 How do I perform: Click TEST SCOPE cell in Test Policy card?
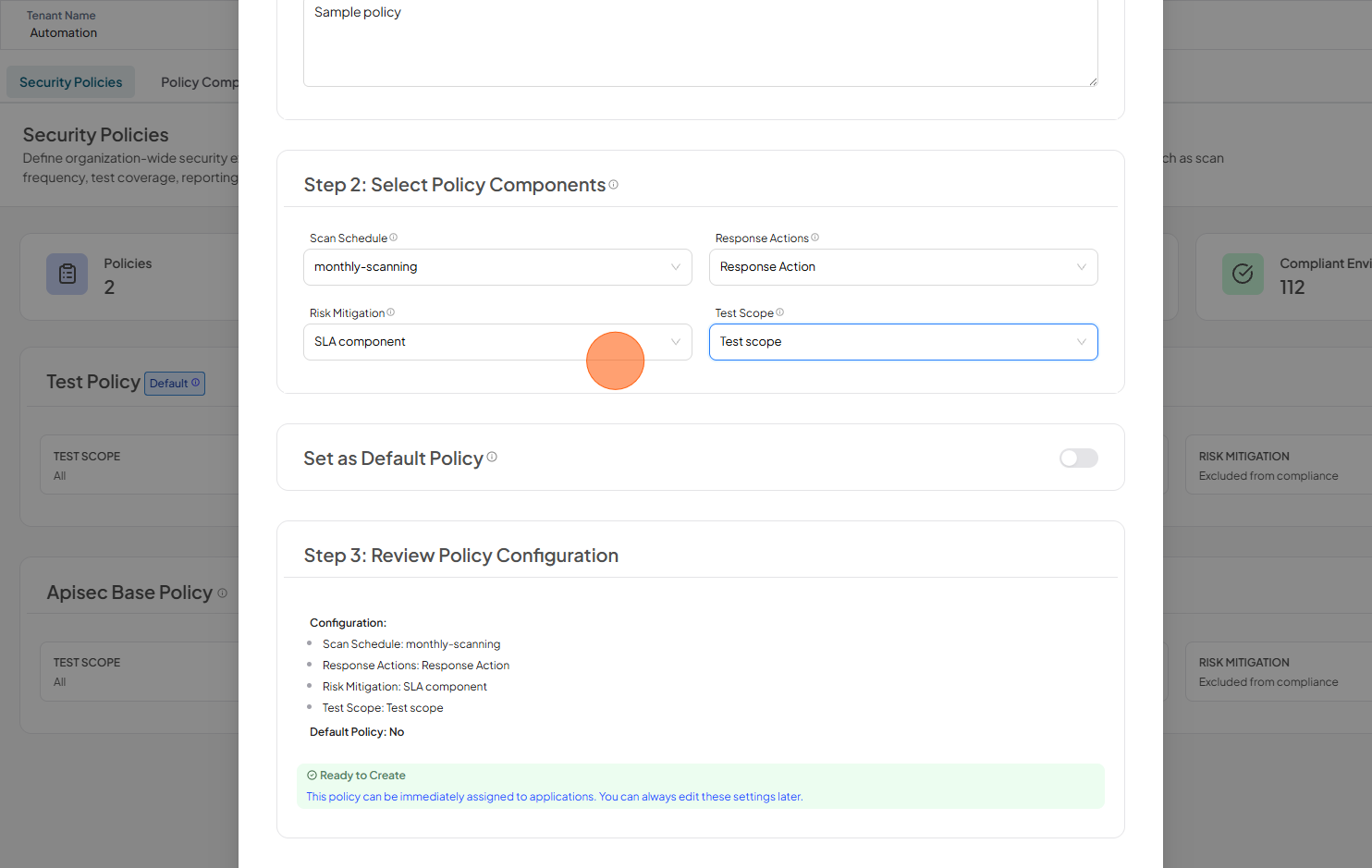(x=139, y=465)
